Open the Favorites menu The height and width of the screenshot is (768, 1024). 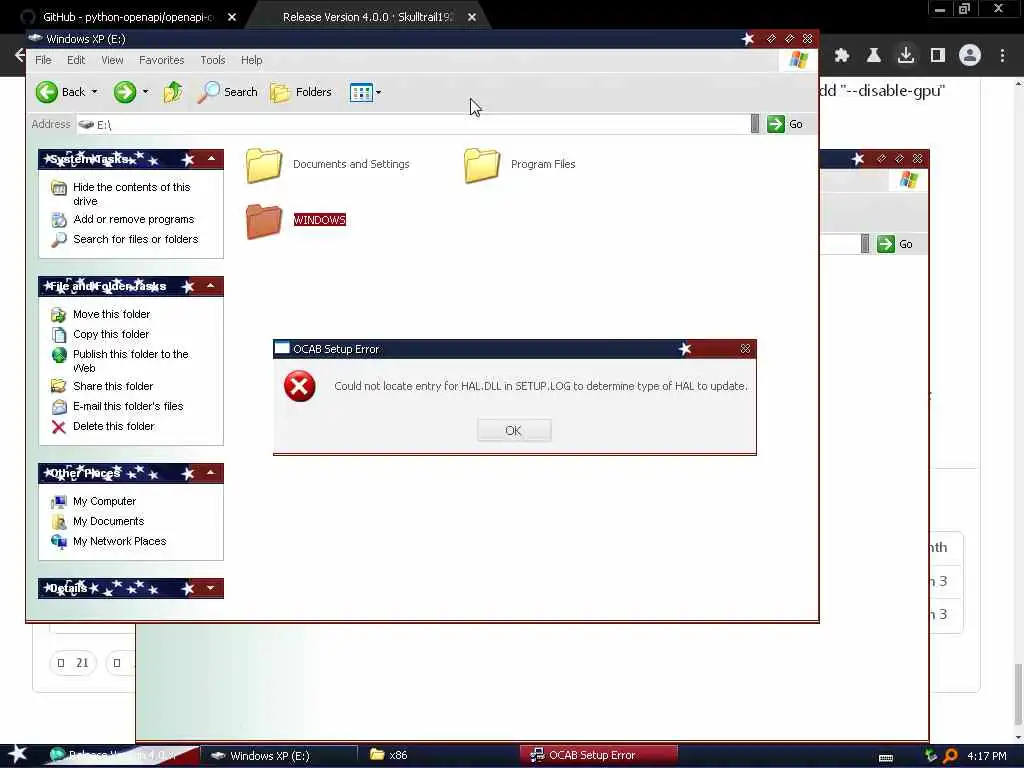tap(161, 60)
